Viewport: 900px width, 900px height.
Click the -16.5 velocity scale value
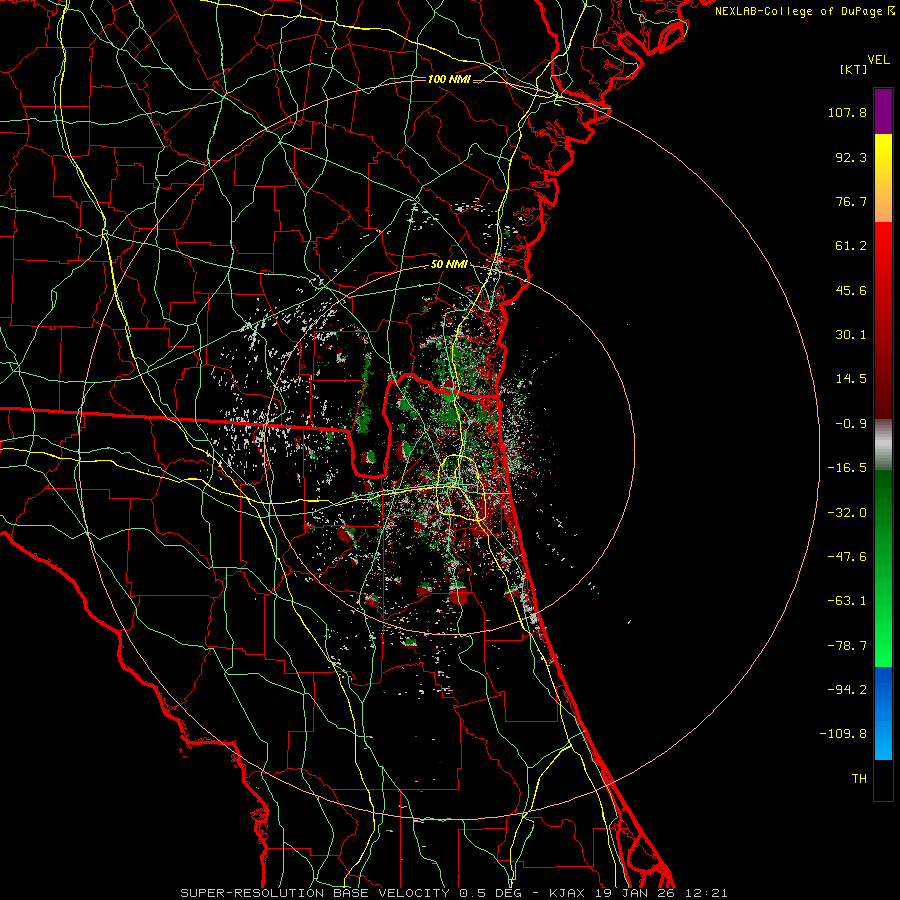click(847, 468)
